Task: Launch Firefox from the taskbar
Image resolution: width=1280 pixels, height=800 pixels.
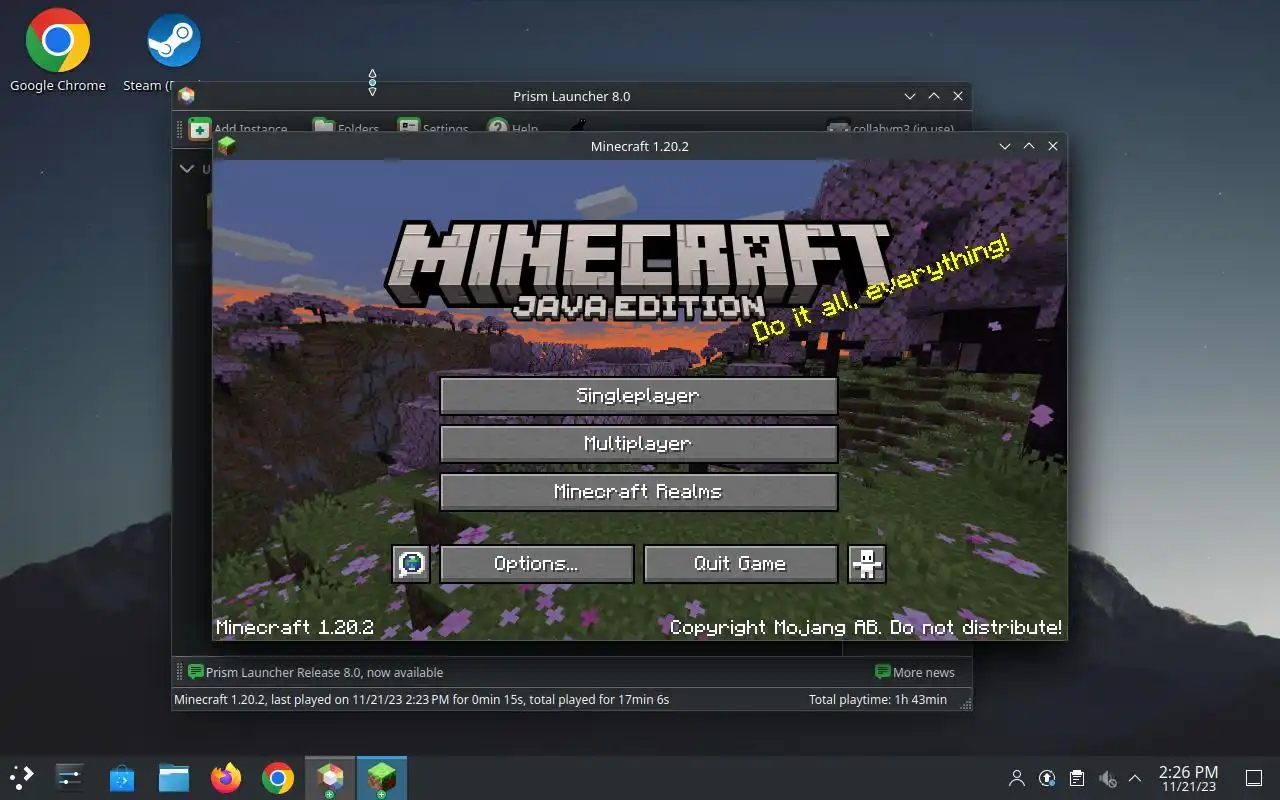Action: point(226,778)
